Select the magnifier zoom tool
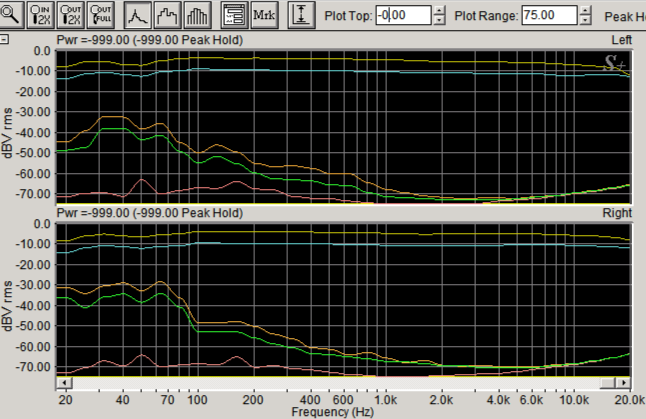 (10, 14)
